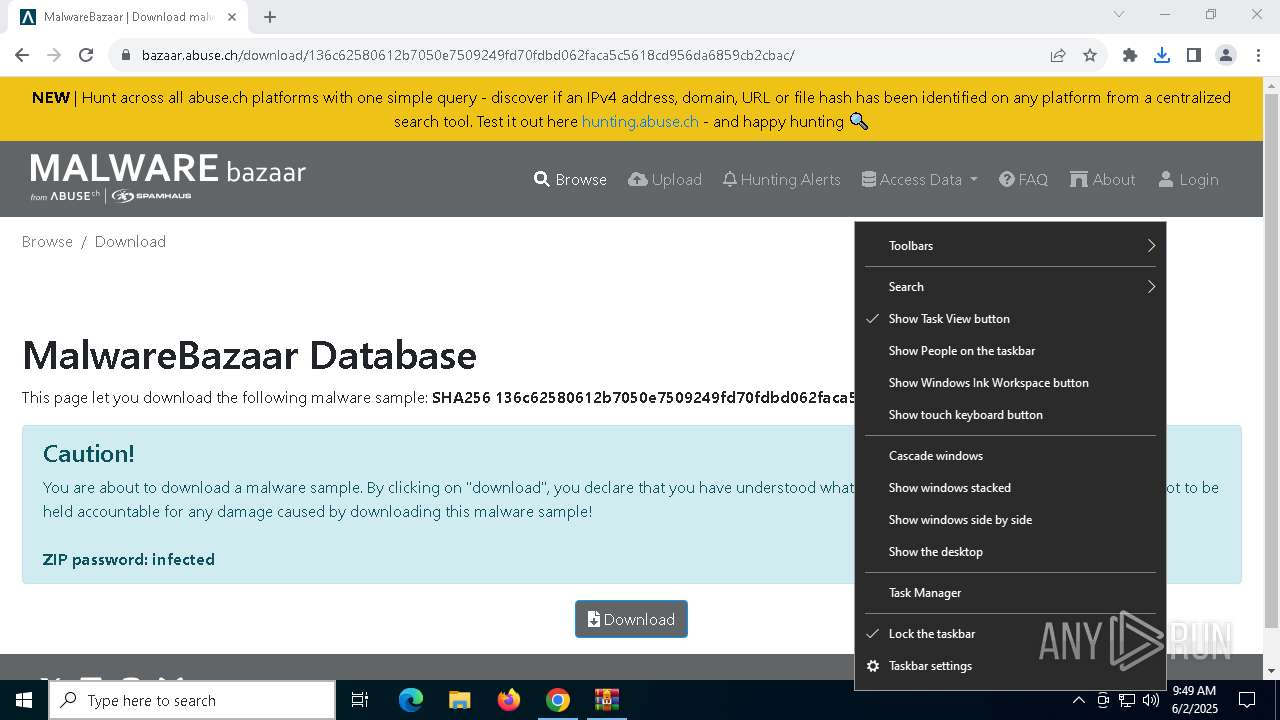Open the Upload page in navigation
The width and height of the screenshot is (1280, 720).
point(665,179)
